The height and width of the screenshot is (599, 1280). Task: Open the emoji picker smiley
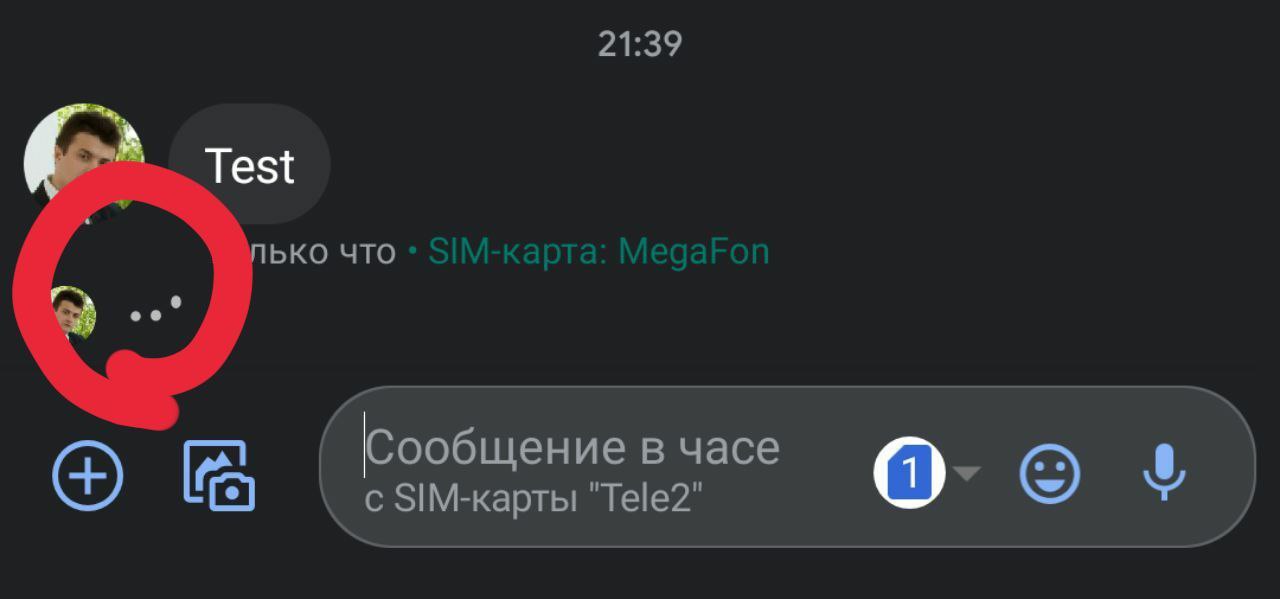coord(1050,473)
